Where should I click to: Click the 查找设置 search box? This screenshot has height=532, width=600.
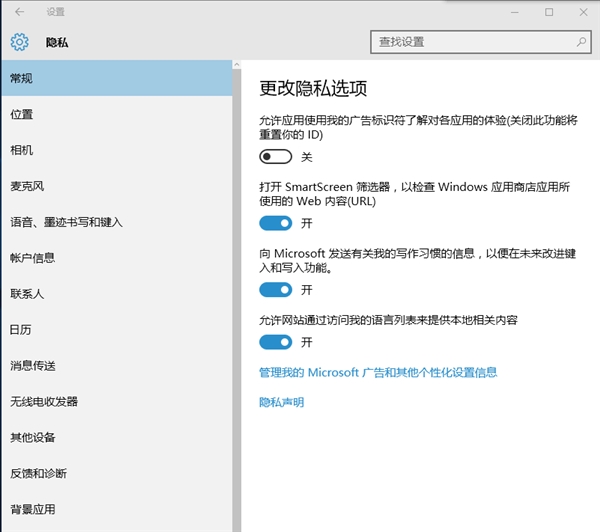pos(470,42)
